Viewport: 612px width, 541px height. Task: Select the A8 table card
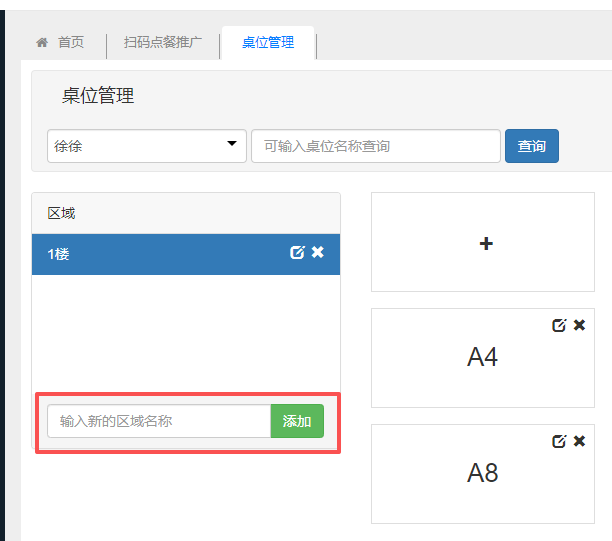pos(482,475)
